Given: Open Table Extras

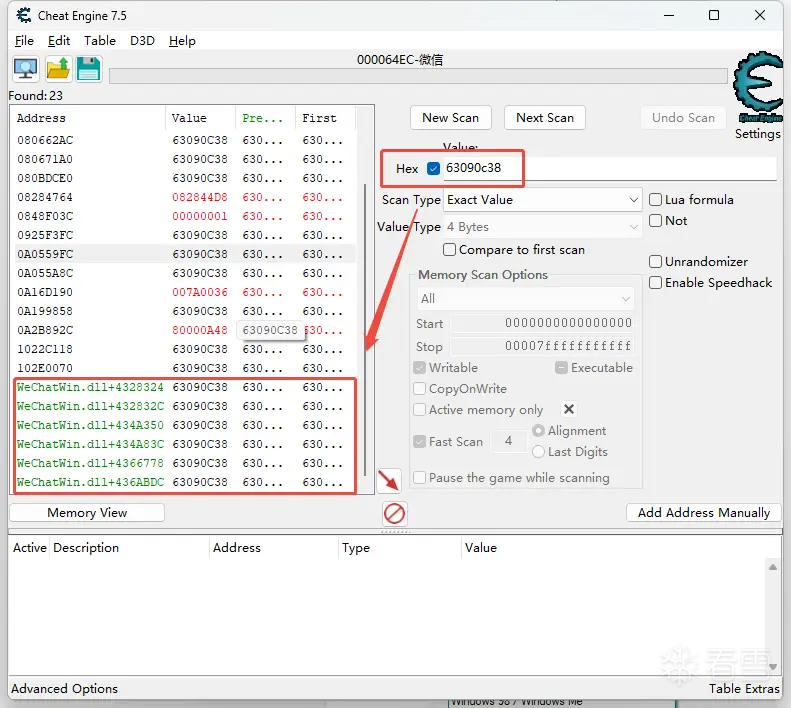Looking at the screenshot, I should coord(744,688).
